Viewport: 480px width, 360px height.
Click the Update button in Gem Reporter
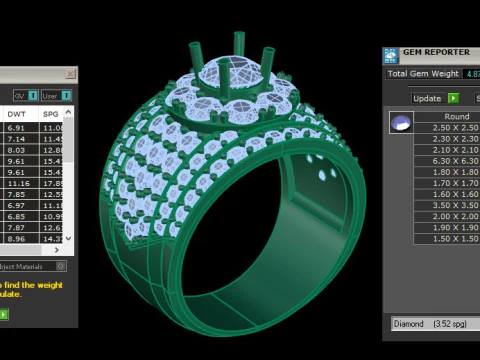pos(435,98)
